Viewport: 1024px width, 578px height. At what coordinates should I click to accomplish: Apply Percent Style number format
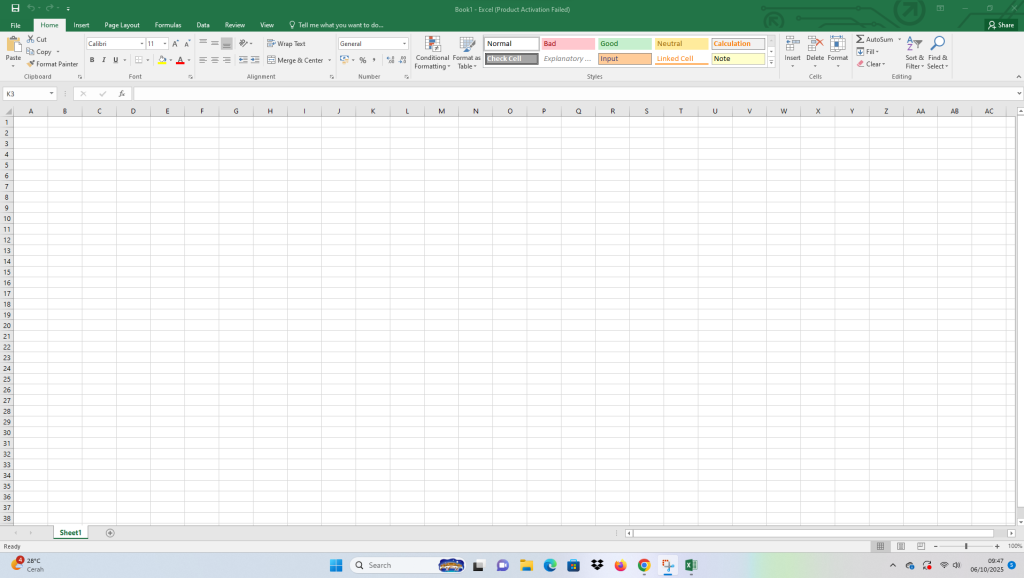(362, 60)
